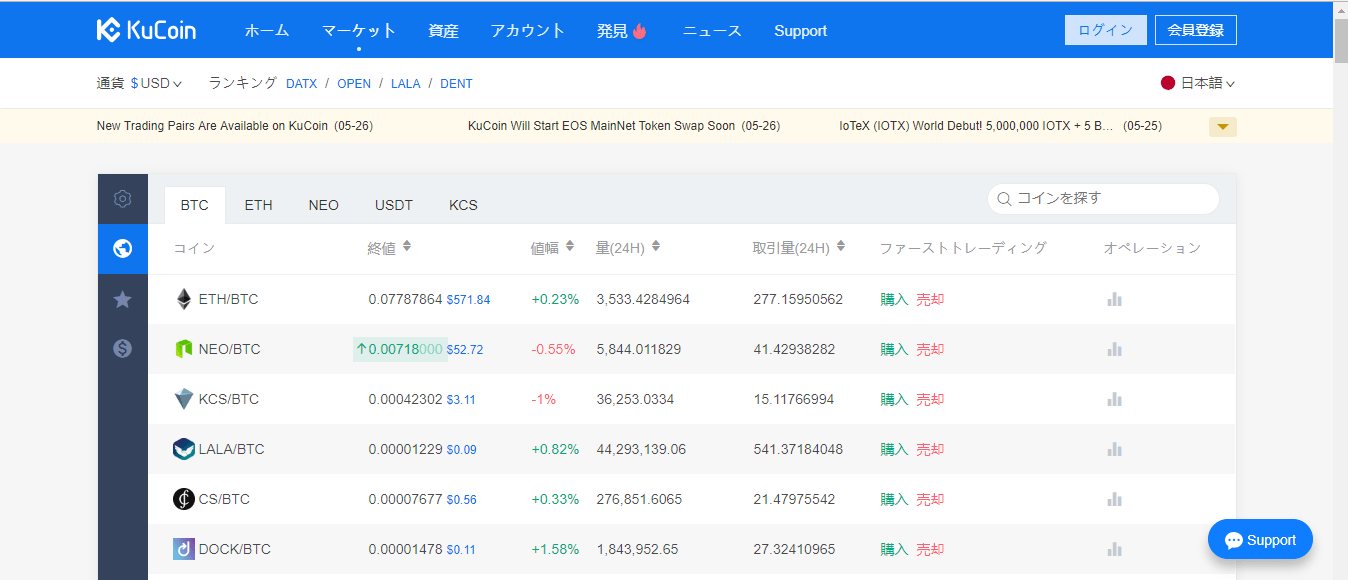Open the chart icon for LALA/BTC
The height and width of the screenshot is (580, 1348).
tap(1115, 449)
